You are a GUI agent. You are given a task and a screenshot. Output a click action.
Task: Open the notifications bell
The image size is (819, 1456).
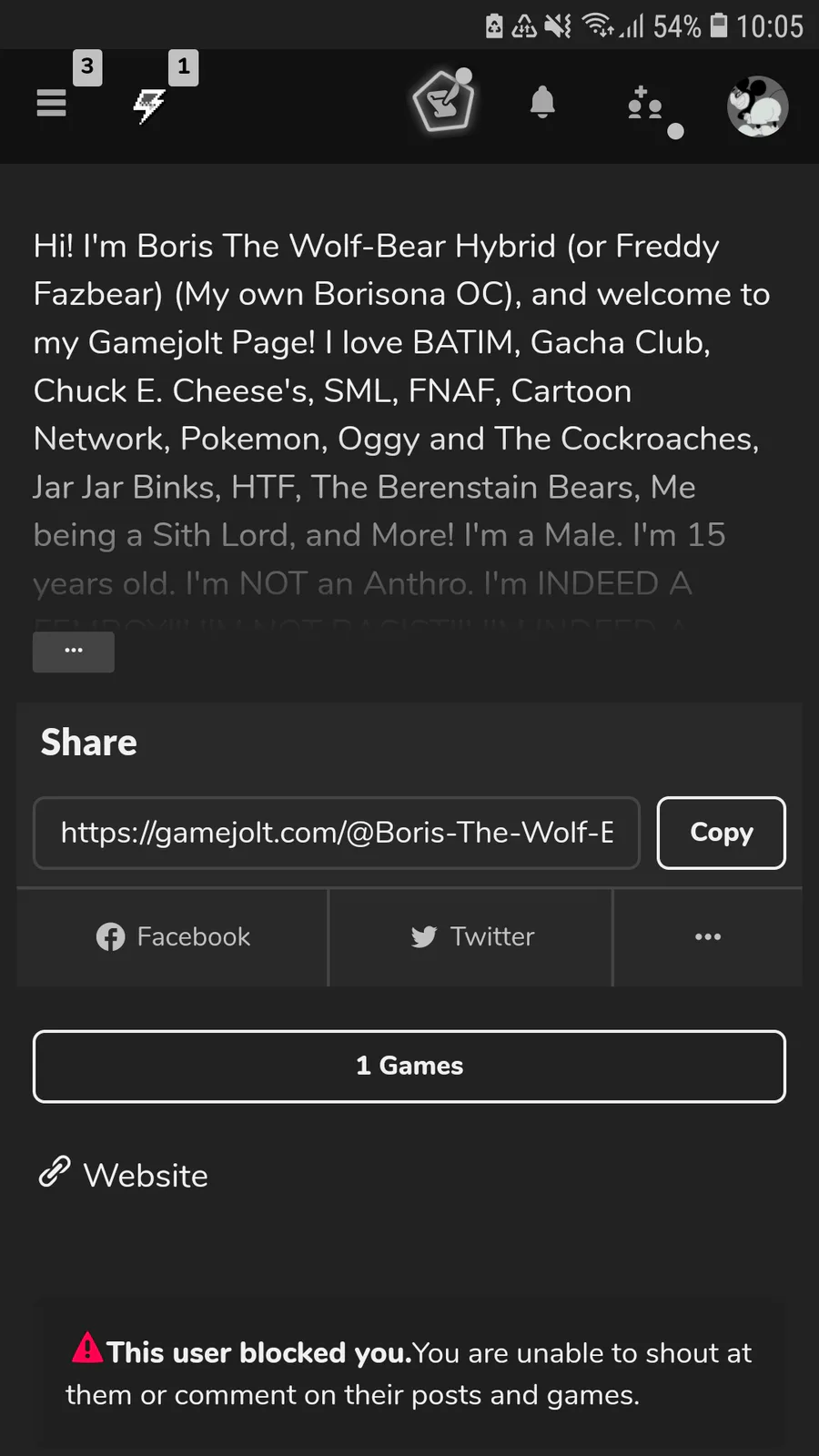click(542, 103)
